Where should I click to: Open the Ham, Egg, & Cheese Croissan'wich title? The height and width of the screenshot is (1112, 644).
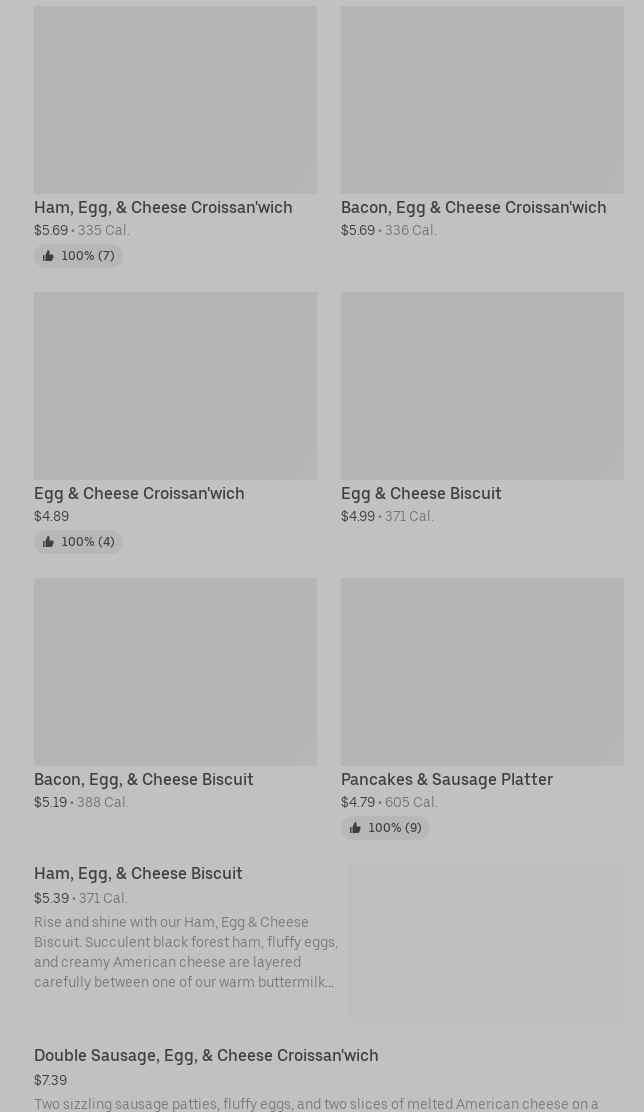(163, 207)
